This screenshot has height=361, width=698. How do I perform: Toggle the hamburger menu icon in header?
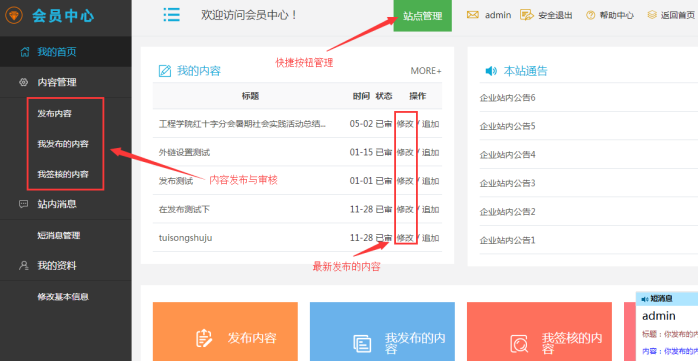coord(171,15)
